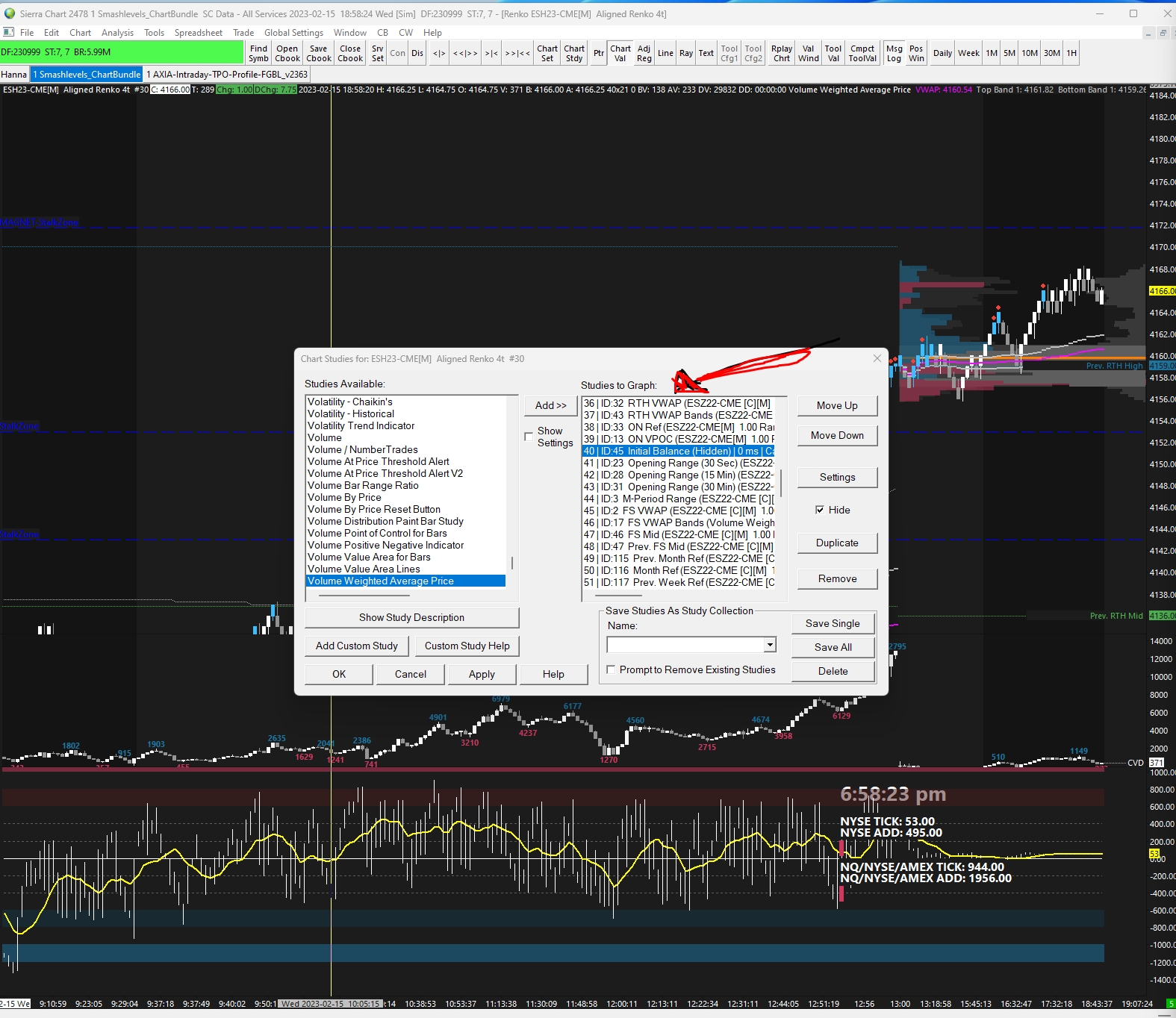Check Prompt to Remove Existing Studies

611,669
